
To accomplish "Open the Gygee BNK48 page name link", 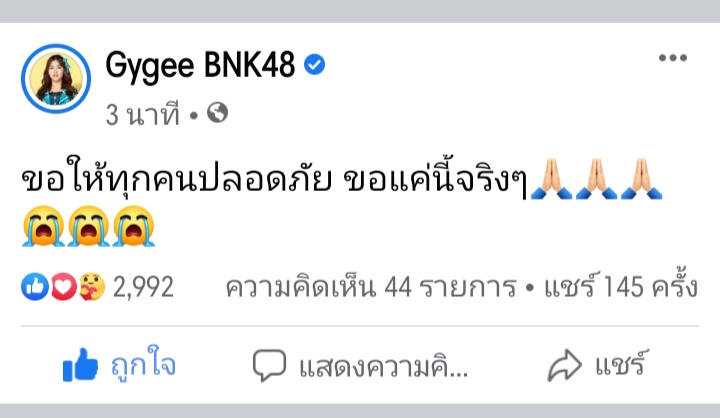I will click(x=200, y=65).
